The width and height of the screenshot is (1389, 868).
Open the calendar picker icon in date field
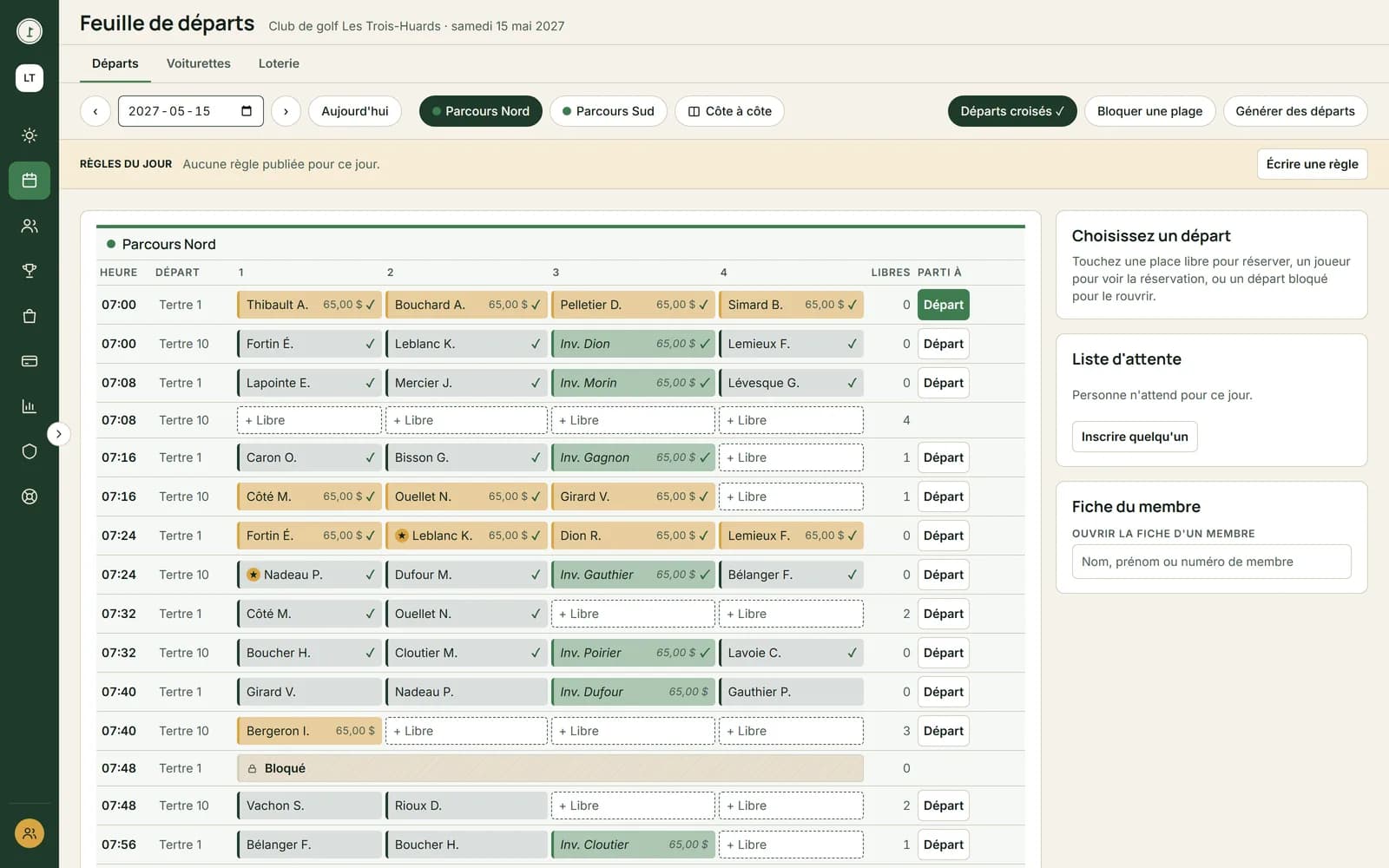(247, 111)
